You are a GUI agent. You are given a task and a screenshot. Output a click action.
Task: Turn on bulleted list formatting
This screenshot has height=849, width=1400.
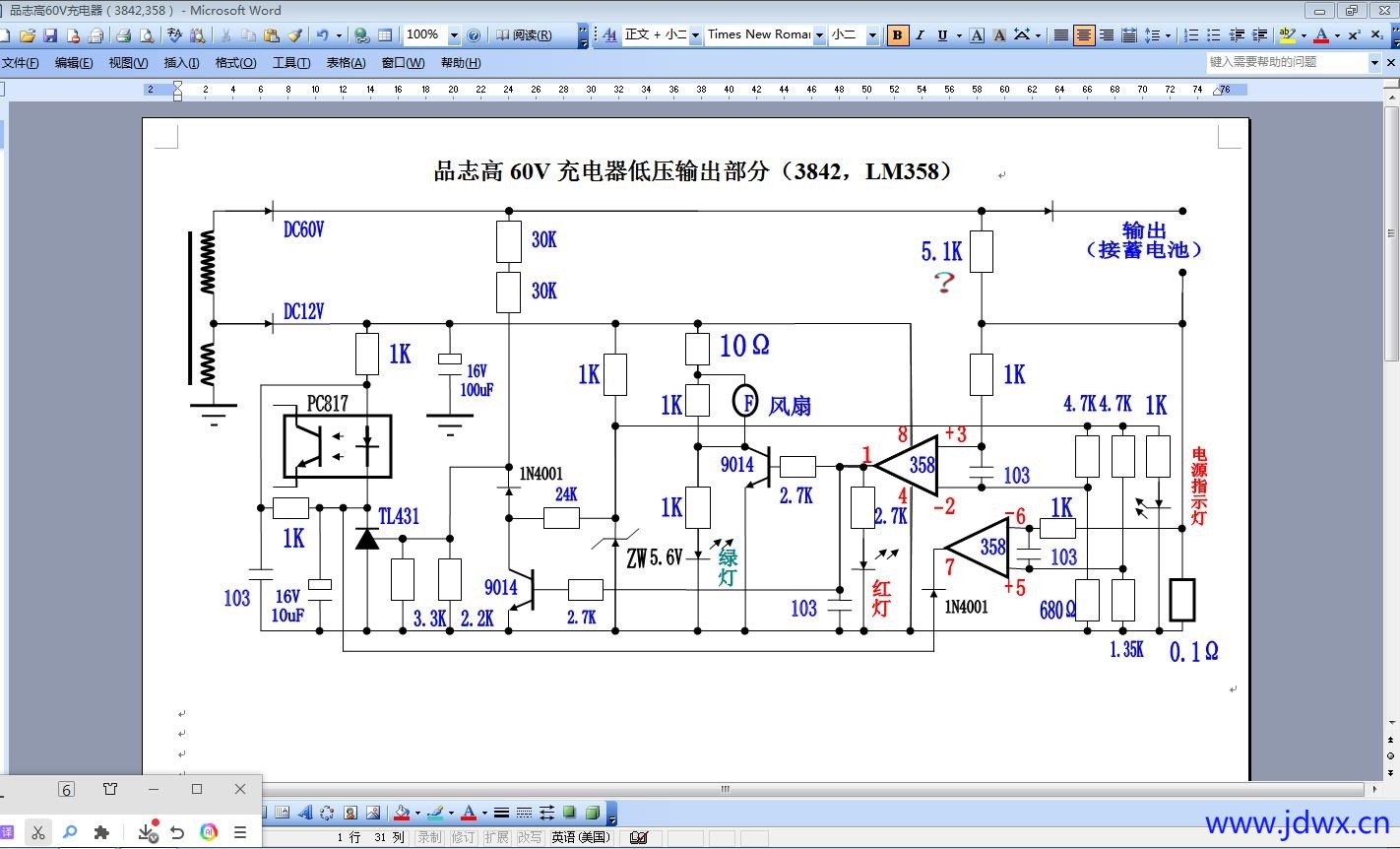(x=1214, y=35)
